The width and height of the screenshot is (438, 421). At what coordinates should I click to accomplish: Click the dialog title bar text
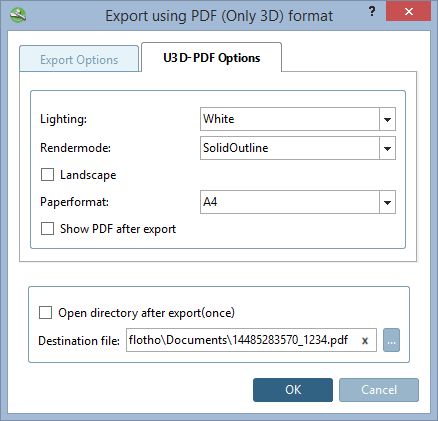click(x=219, y=16)
